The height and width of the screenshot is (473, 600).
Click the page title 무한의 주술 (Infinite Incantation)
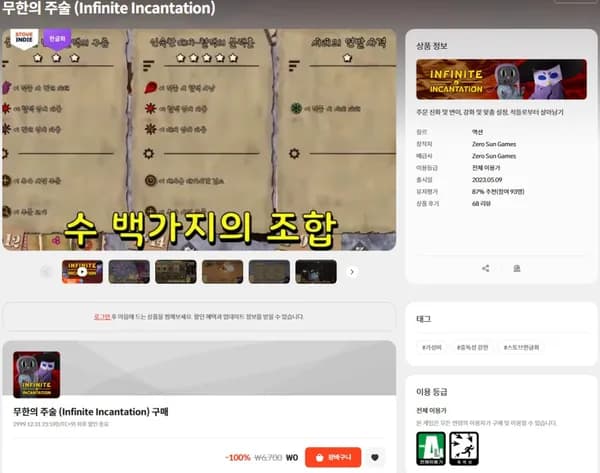109,8
